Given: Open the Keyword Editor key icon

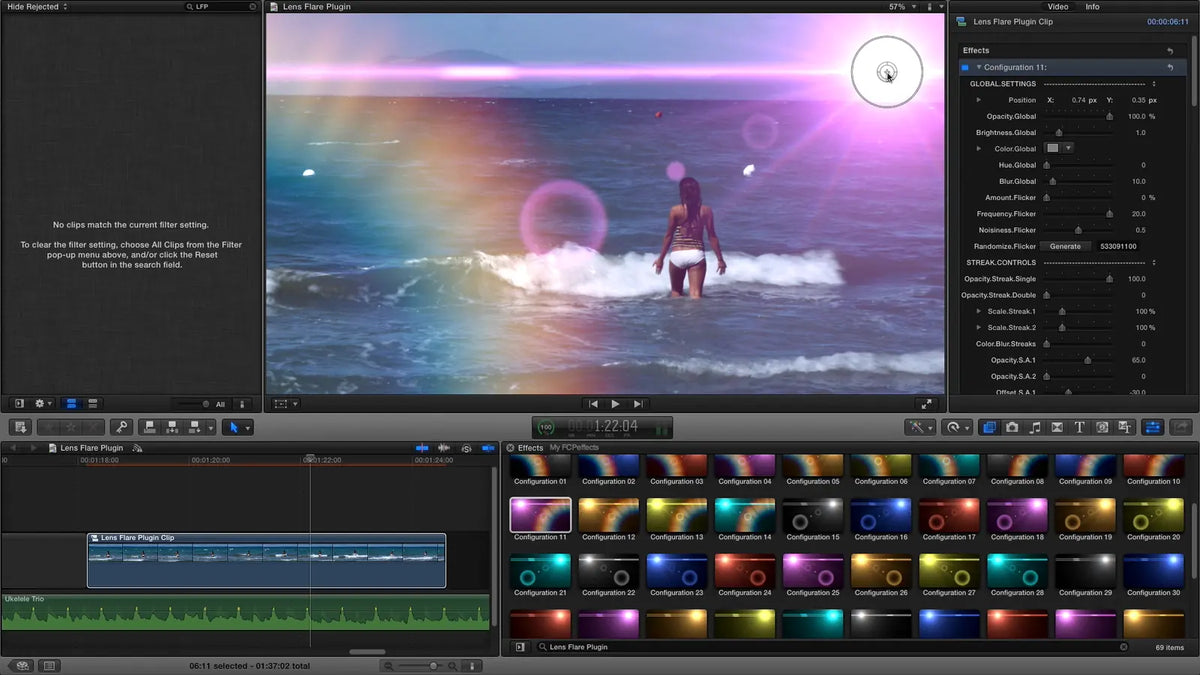Looking at the screenshot, I should [x=120, y=427].
